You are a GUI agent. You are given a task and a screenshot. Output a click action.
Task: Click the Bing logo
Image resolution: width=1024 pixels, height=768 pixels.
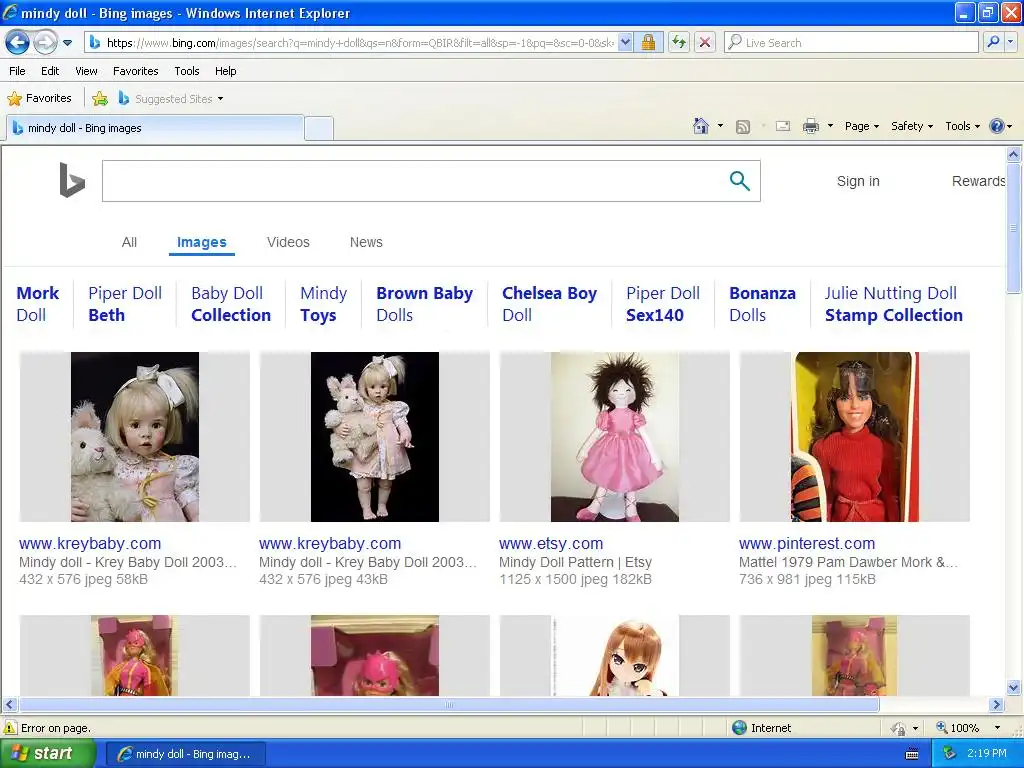72,180
